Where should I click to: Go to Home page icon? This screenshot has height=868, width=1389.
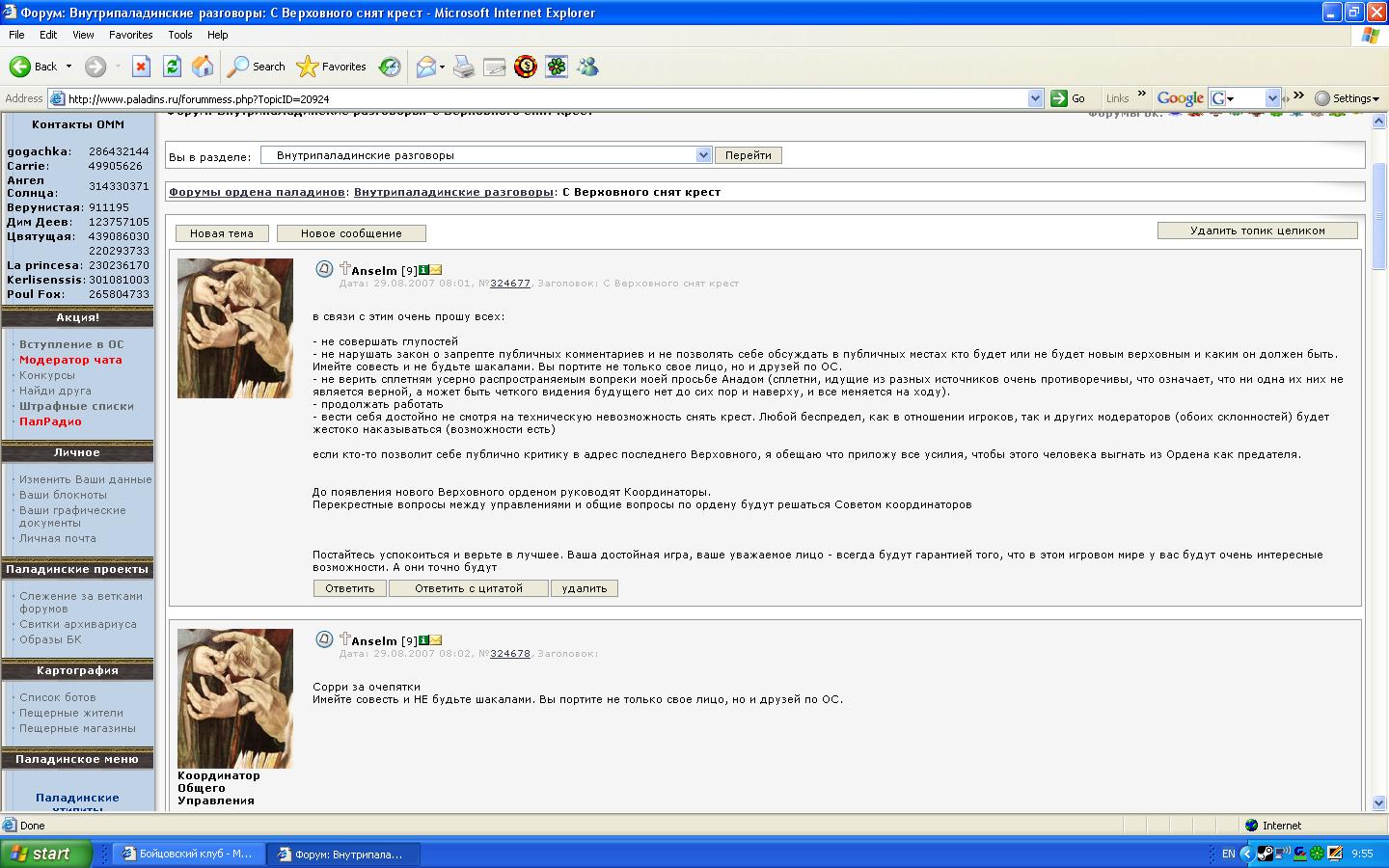tap(203, 67)
